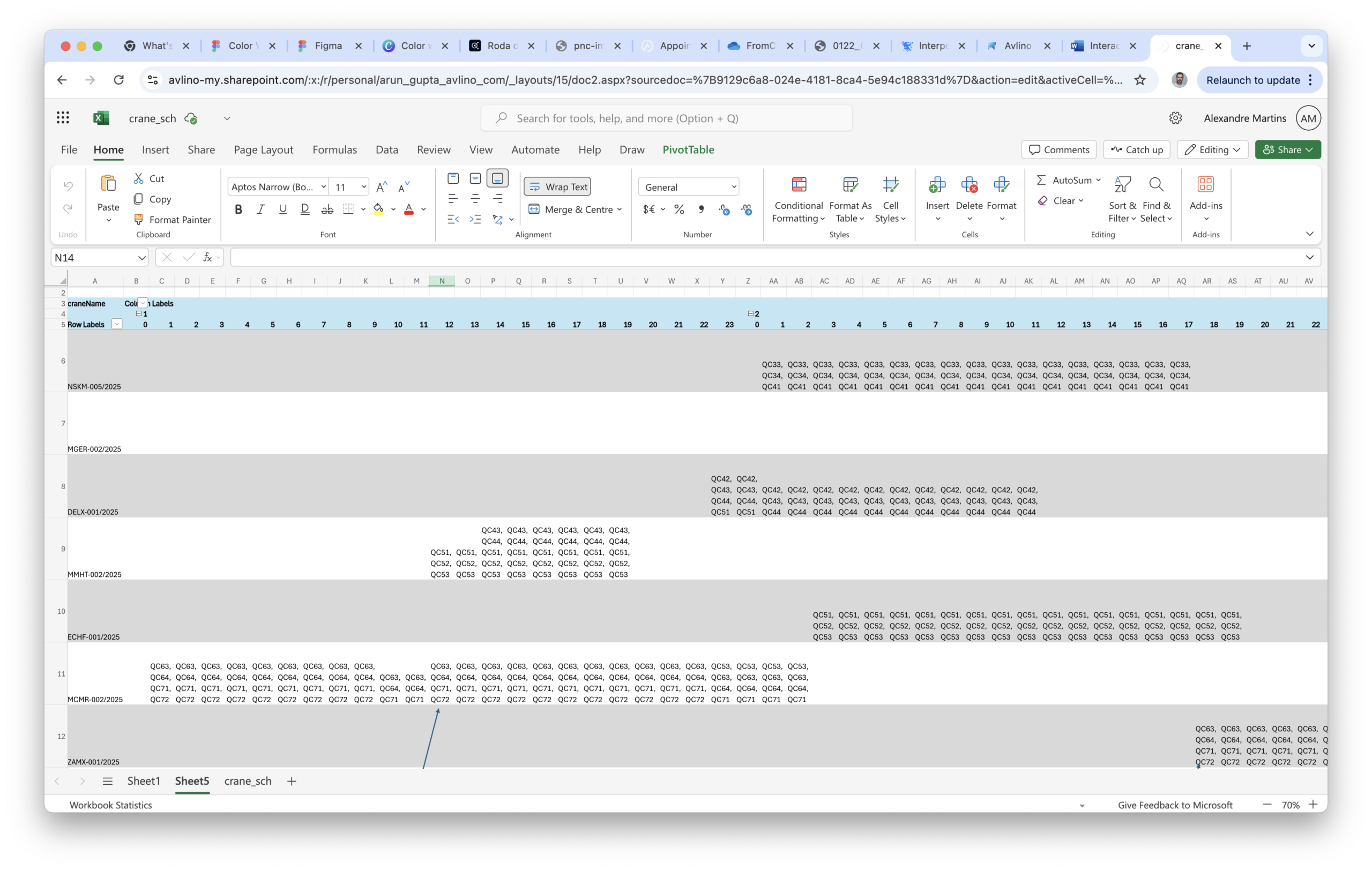
Task: Select top align icon
Action: point(453,178)
